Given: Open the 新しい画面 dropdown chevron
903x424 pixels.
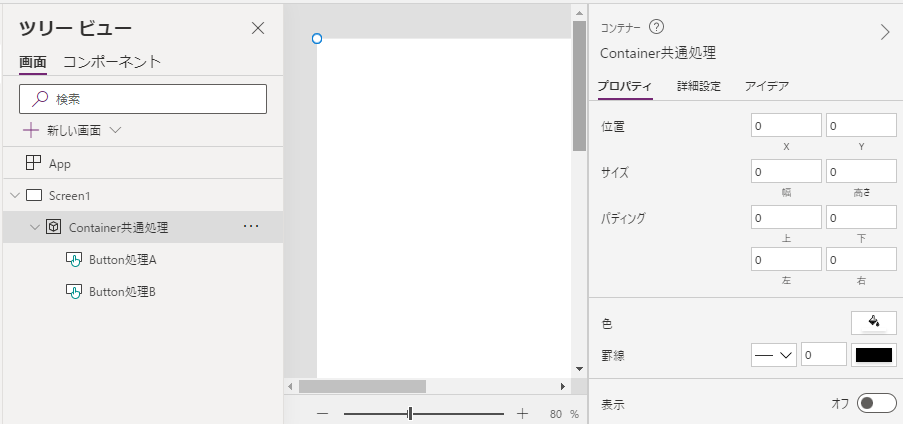Looking at the screenshot, I should (x=115, y=130).
